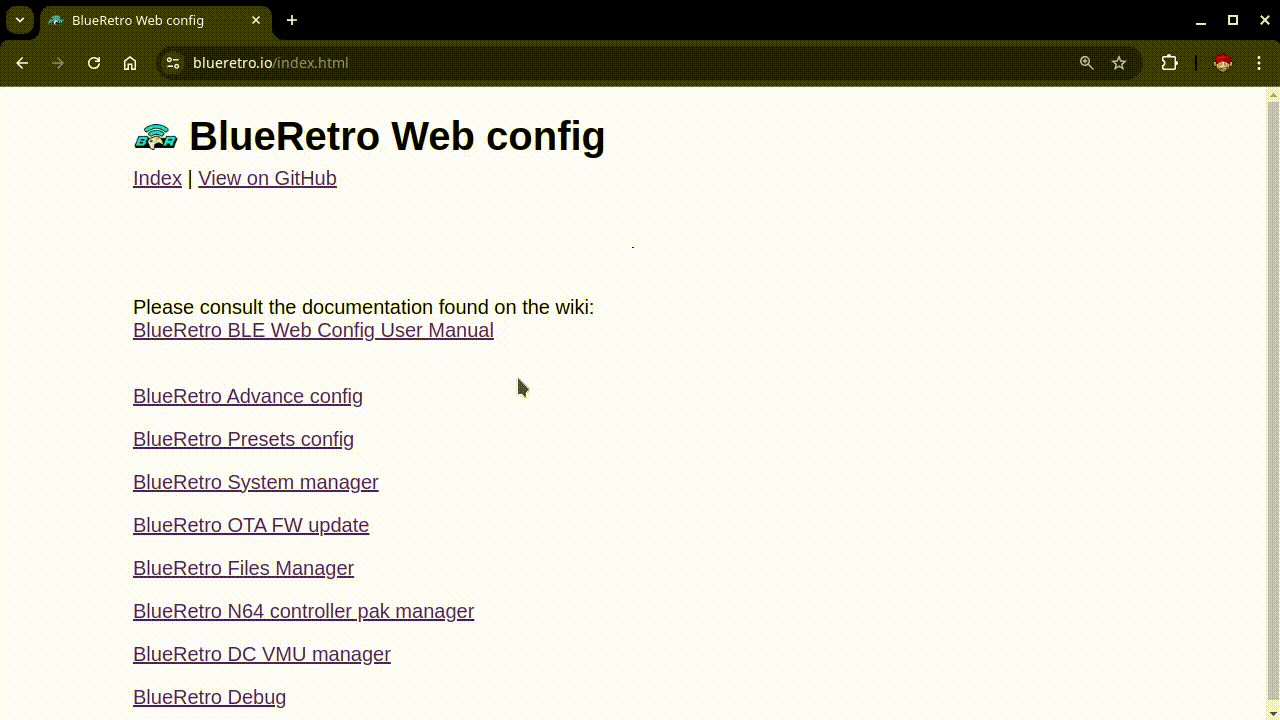1280x720 pixels.
Task: Click the address bar URL field
Action: (600, 63)
